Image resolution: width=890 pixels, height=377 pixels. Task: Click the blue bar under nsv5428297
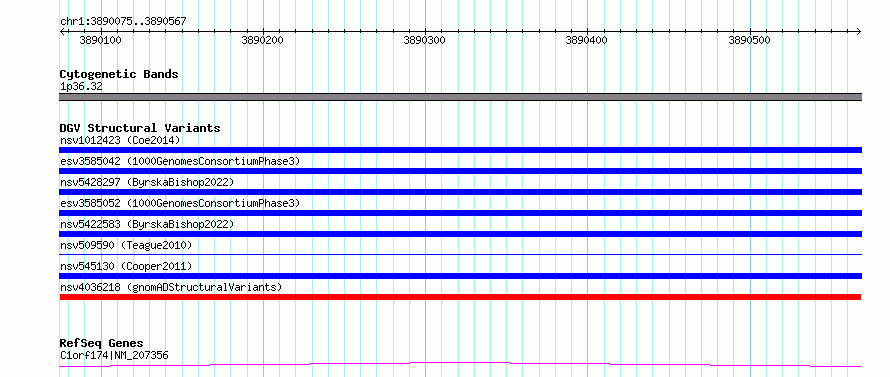point(460,192)
